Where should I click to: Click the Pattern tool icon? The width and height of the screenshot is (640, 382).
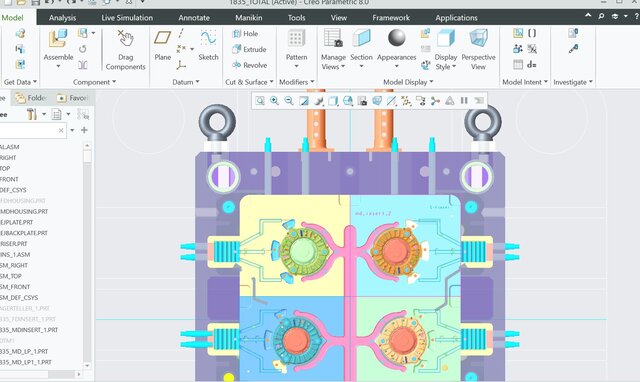(296, 38)
